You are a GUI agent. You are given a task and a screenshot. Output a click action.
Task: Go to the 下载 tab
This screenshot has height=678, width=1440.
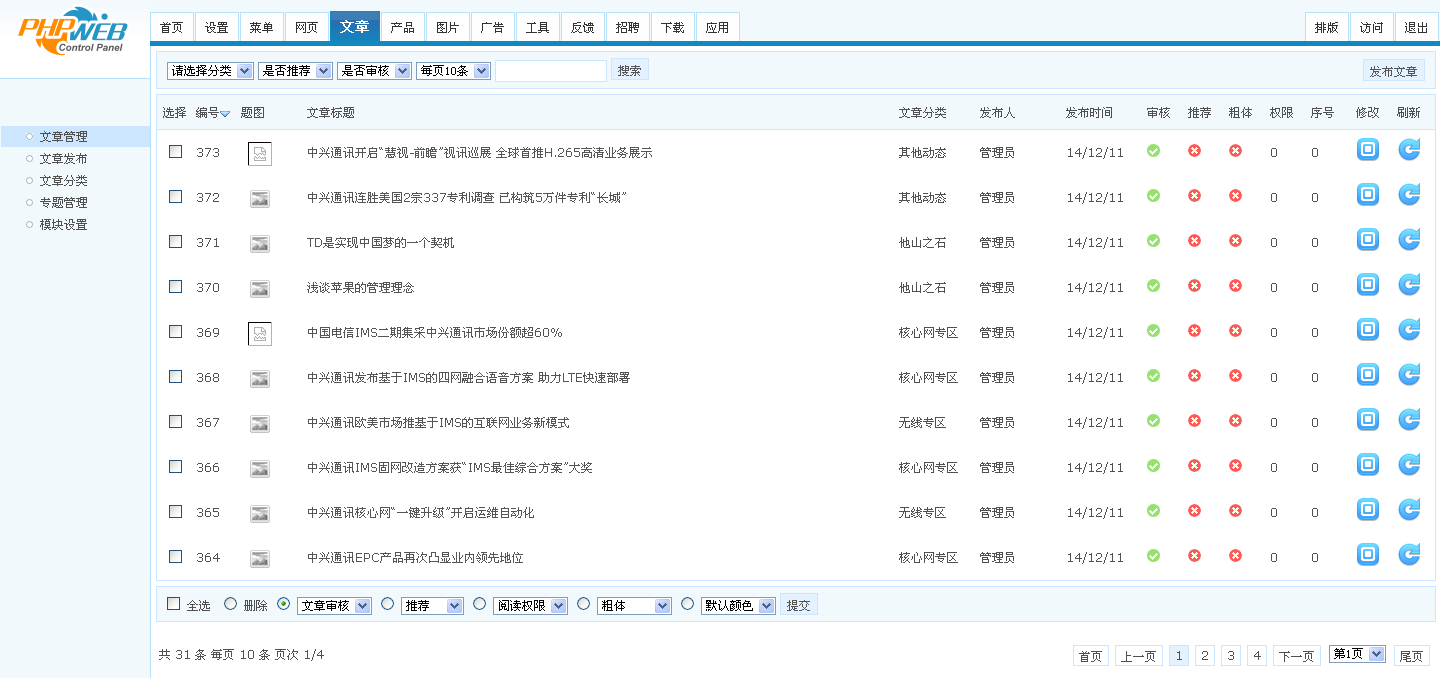click(x=673, y=27)
